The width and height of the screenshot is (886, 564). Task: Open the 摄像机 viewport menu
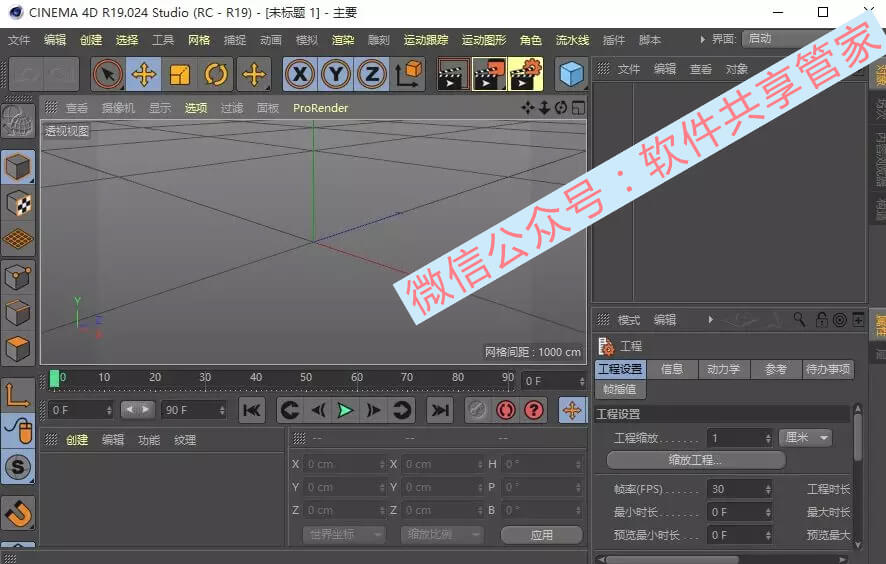(x=118, y=107)
